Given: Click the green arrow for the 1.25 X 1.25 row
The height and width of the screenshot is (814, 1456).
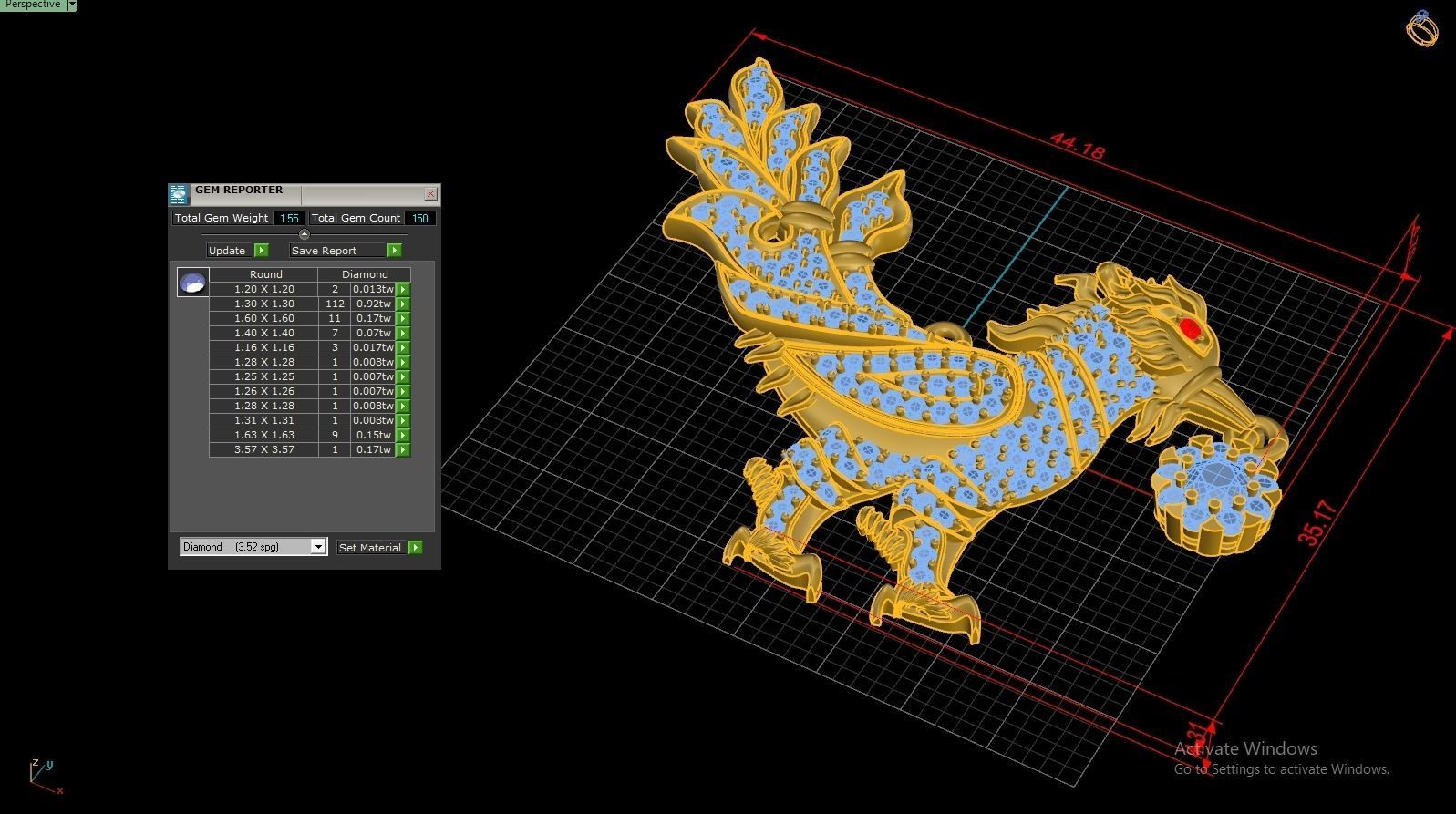Looking at the screenshot, I should point(403,376).
